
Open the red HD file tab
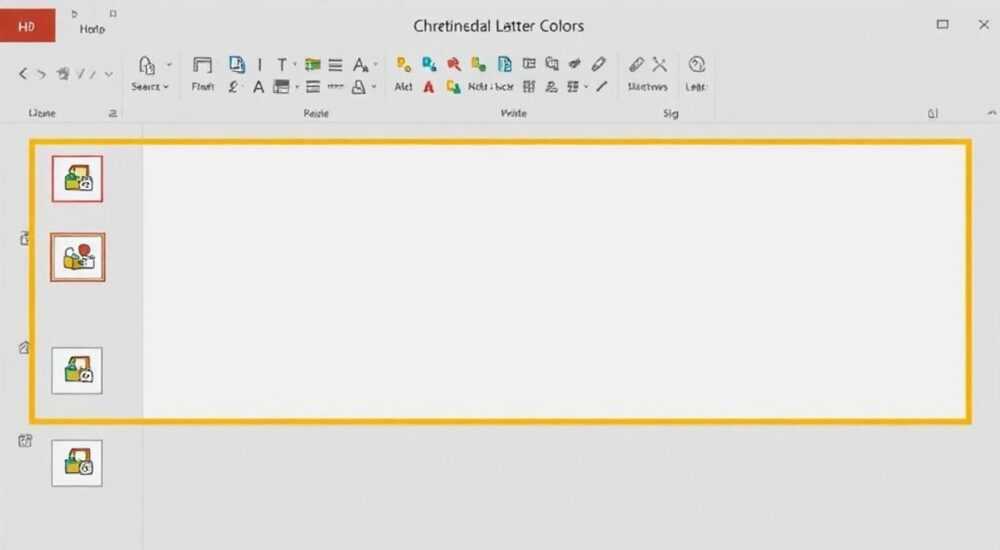point(27,26)
